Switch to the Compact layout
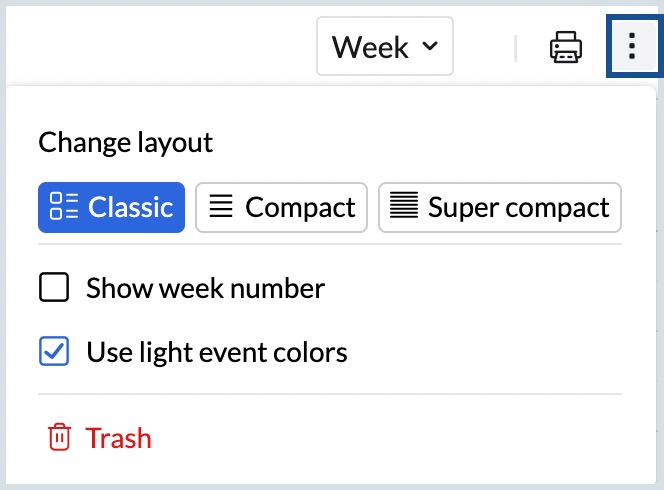Screen dimensions: 664x490 click(281, 207)
